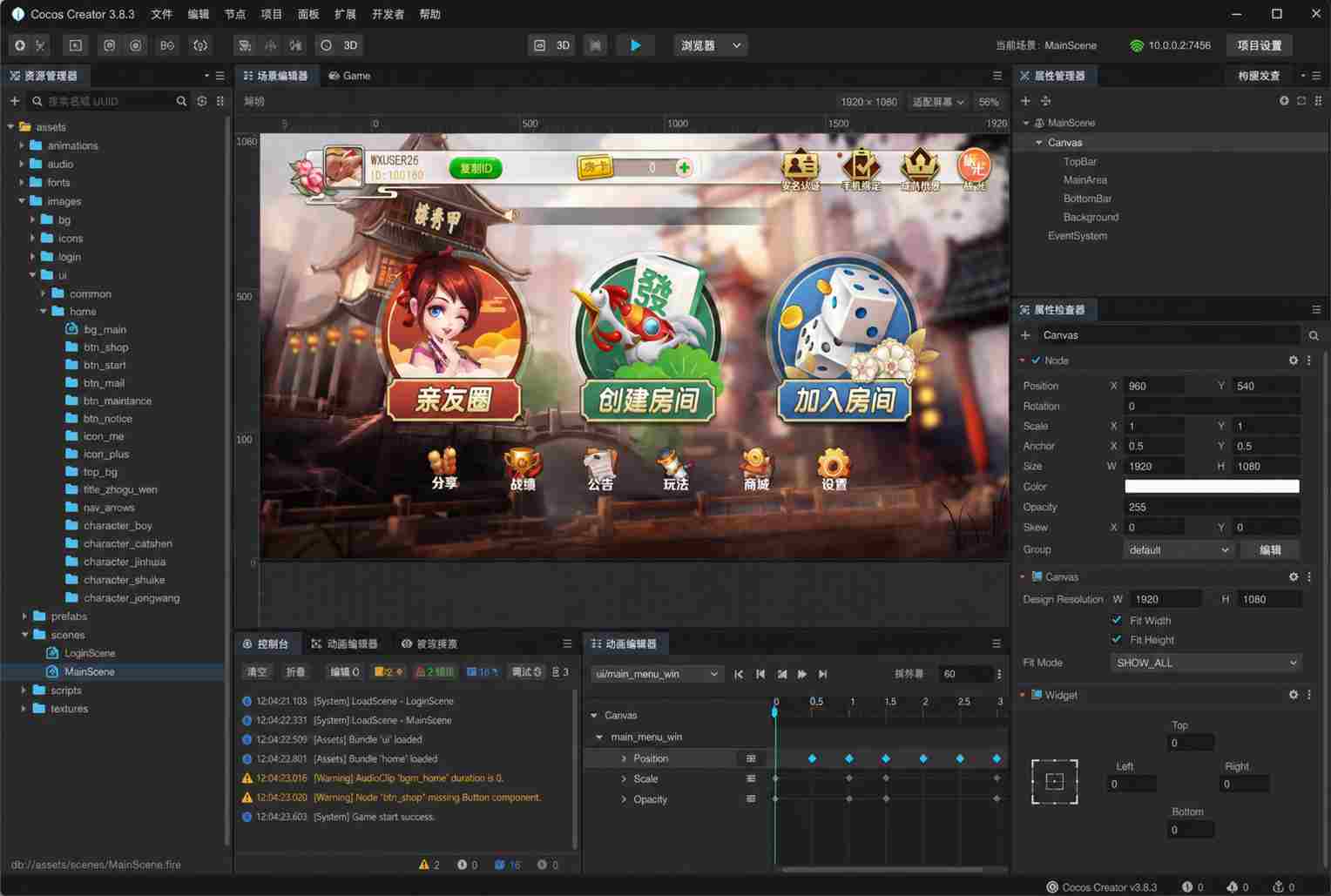Screen dimensions: 1331x896
Task: Click add node plus in hierarchy panel
Action: click(1025, 101)
